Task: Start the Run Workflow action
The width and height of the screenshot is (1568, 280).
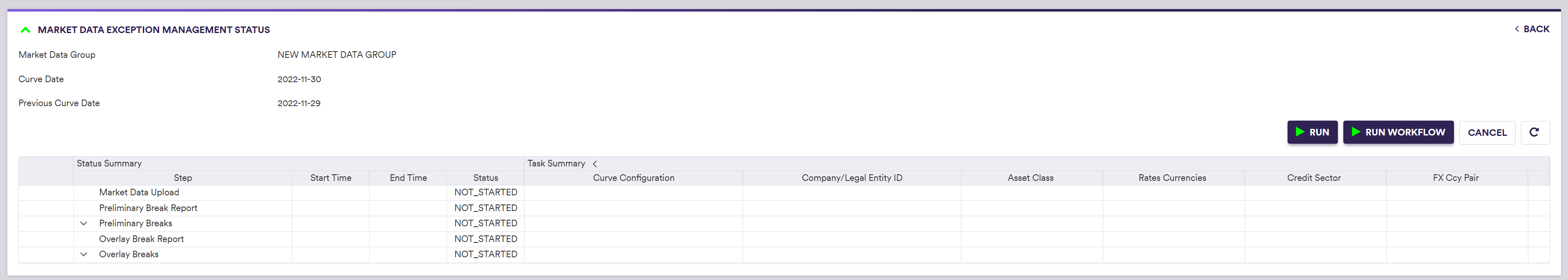Action: point(1397,132)
